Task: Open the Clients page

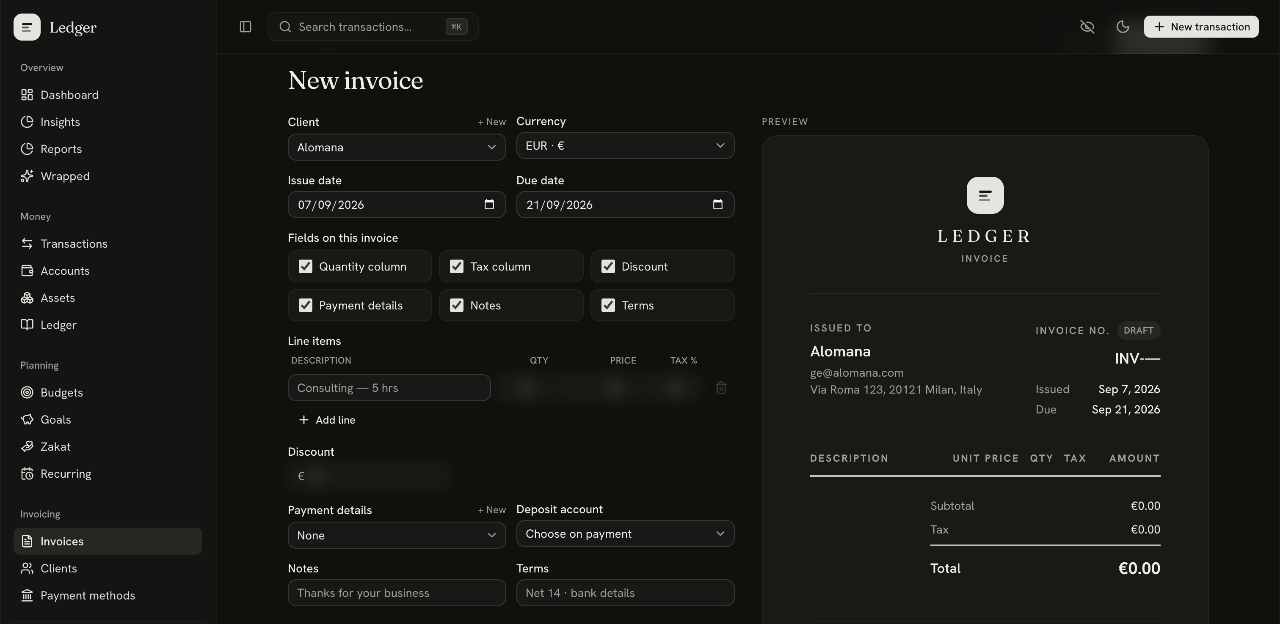Action: point(108,568)
